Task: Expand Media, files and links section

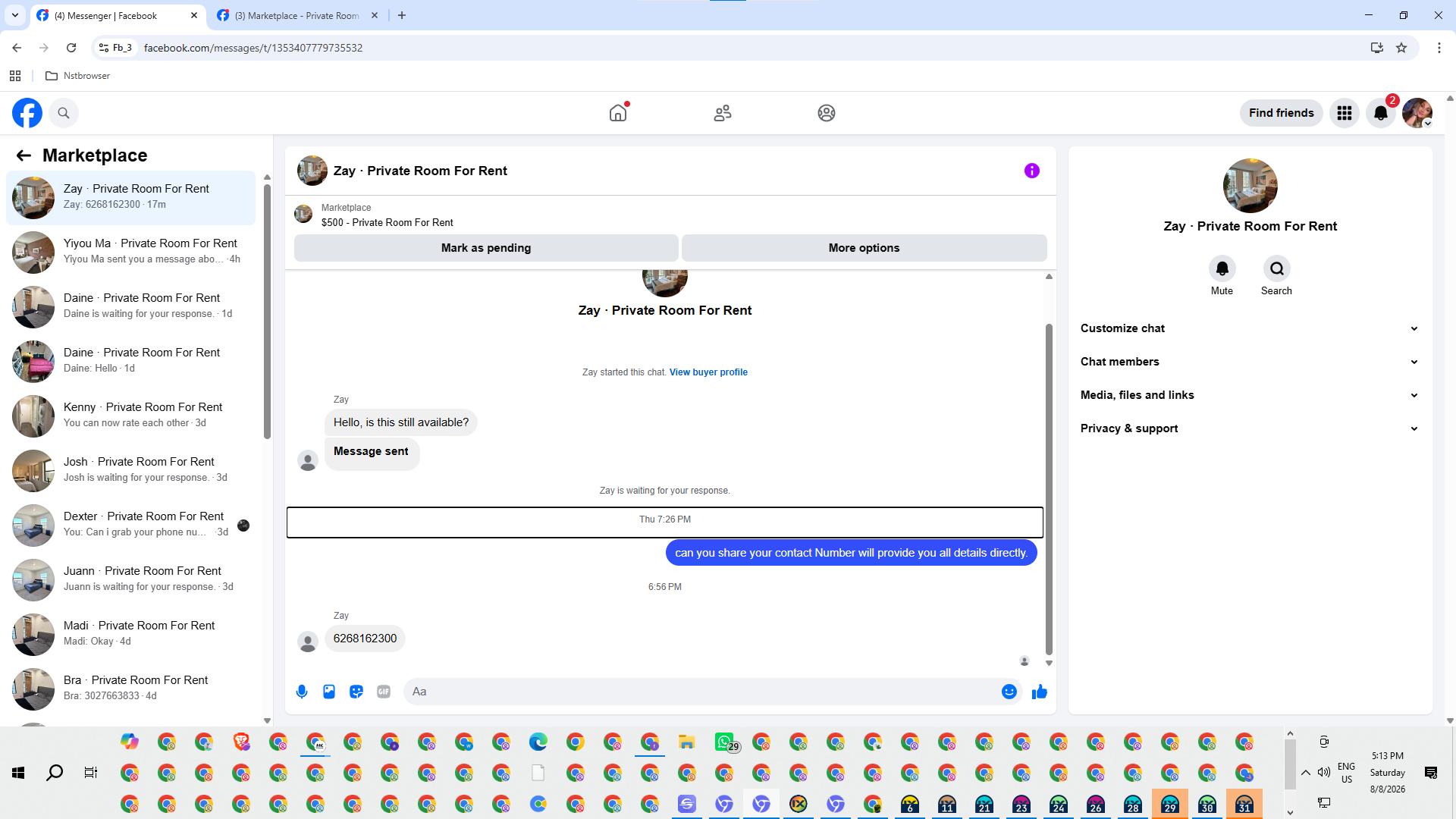Action: point(1250,395)
